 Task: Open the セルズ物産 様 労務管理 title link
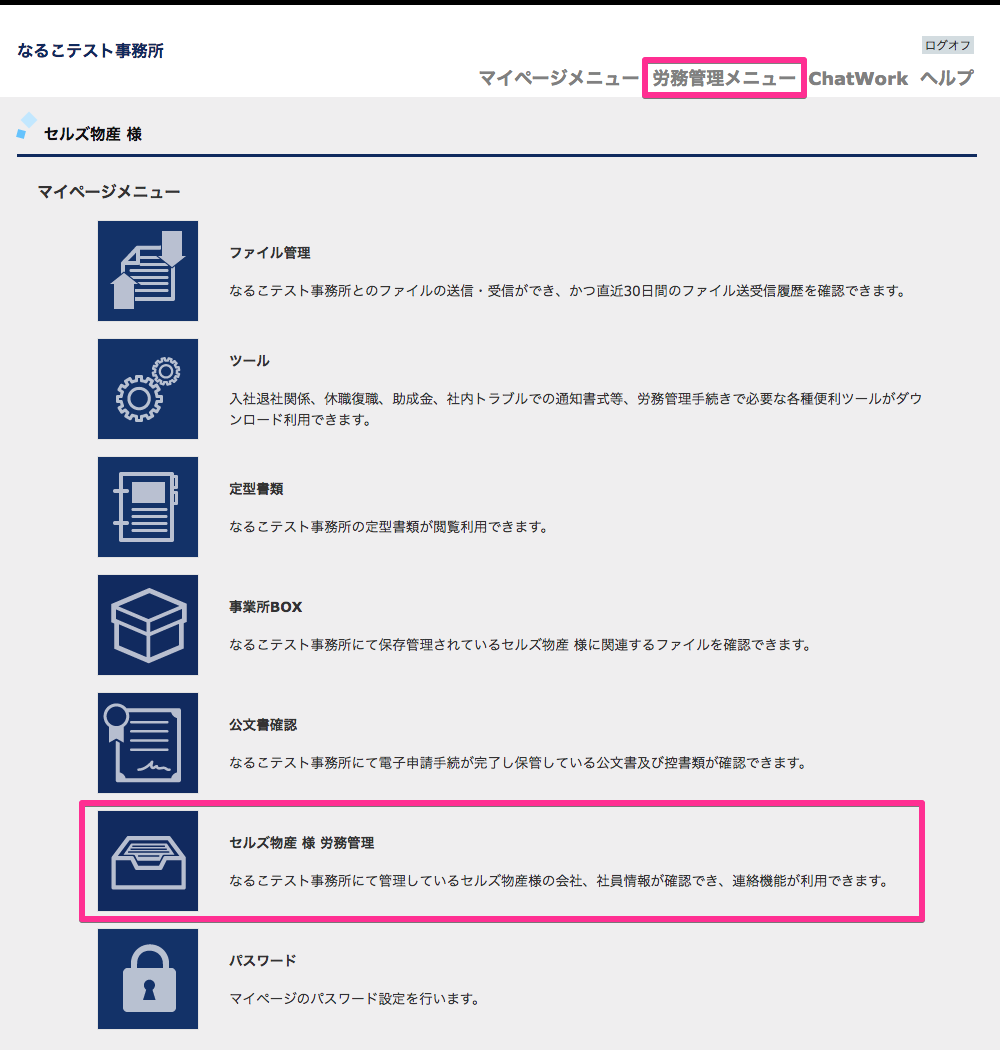(x=301, y=842)
